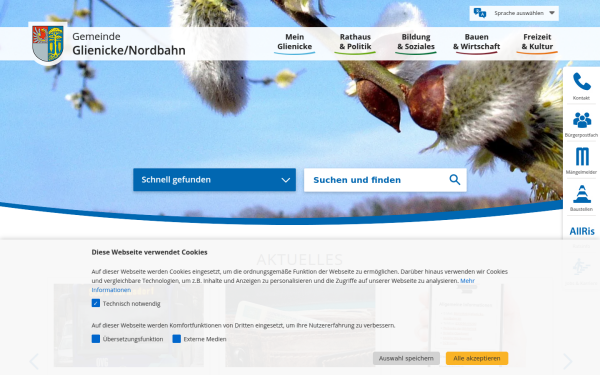Click the Gemeinde Glienicke/Nordbahn site title
The image size is (600, 375).
point(129,44)
